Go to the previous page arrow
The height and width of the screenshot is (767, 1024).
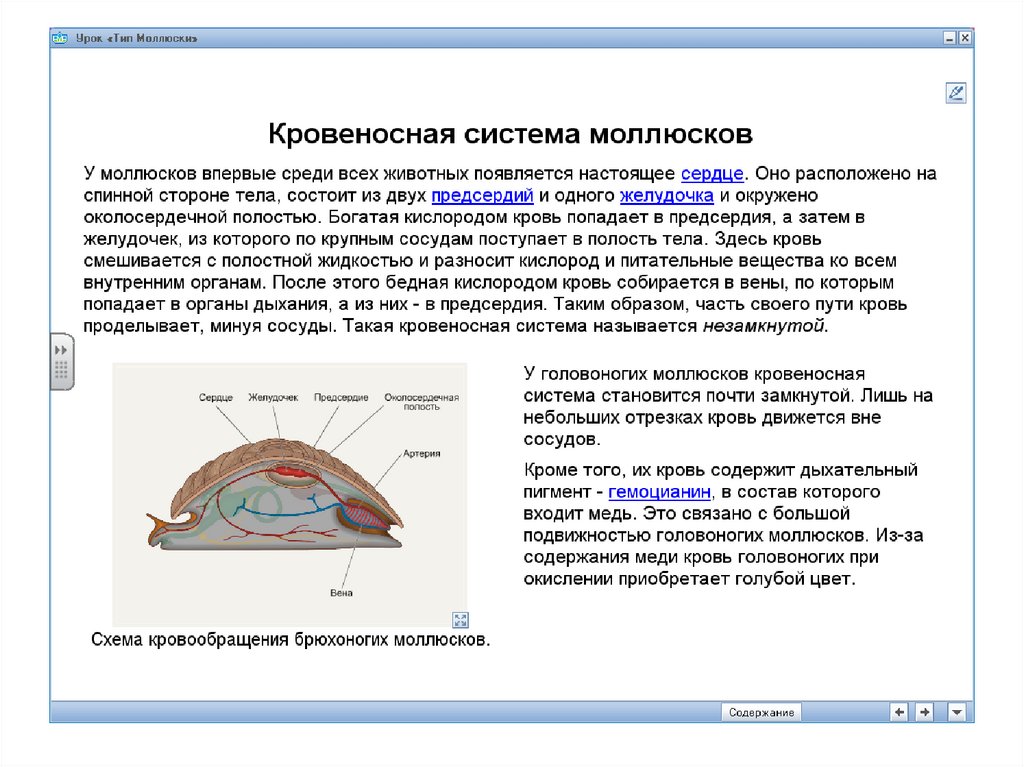(x=899, y=712)
